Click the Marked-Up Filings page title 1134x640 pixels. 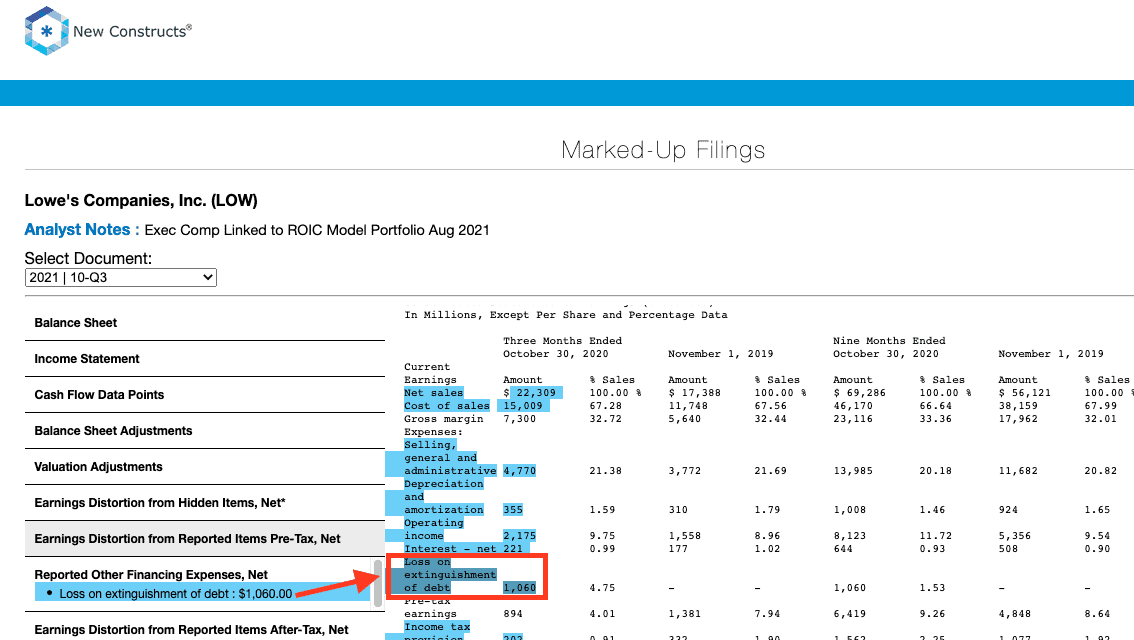[x=663, y=150]
